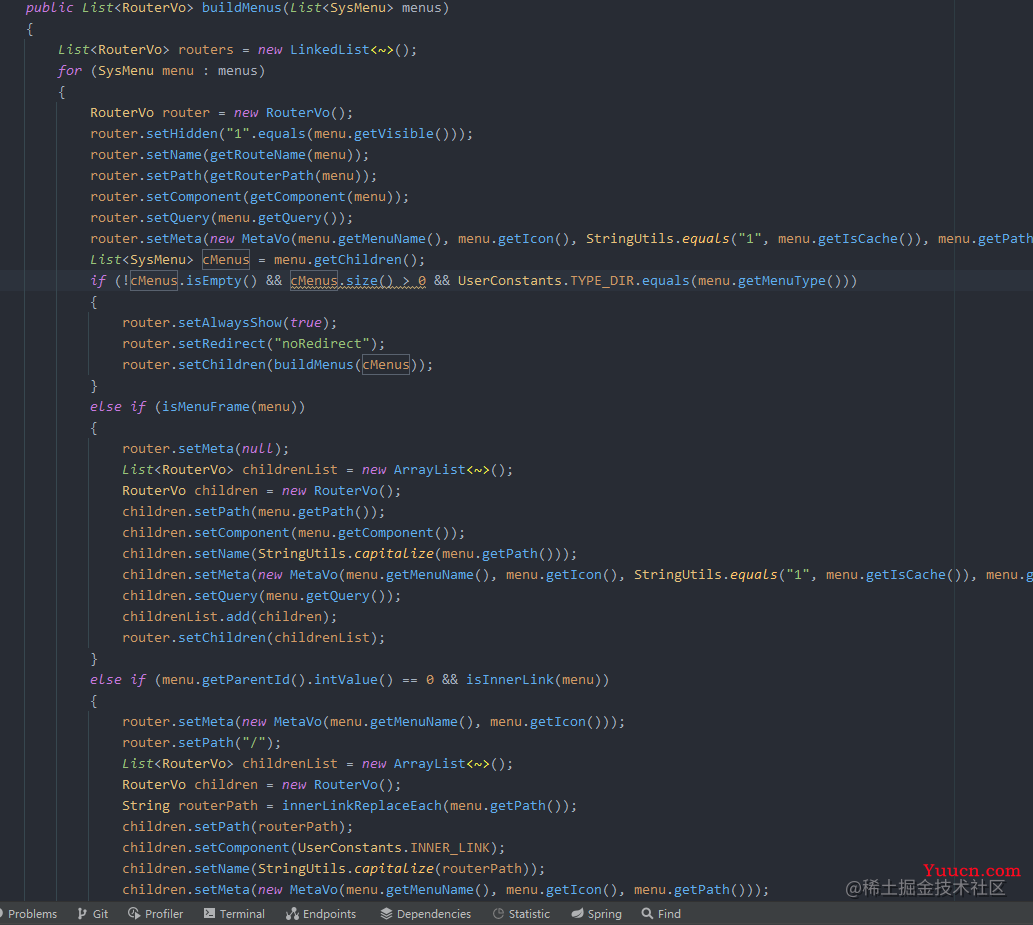Expand the folded LinkedList<~> diamond

[382, 49]
